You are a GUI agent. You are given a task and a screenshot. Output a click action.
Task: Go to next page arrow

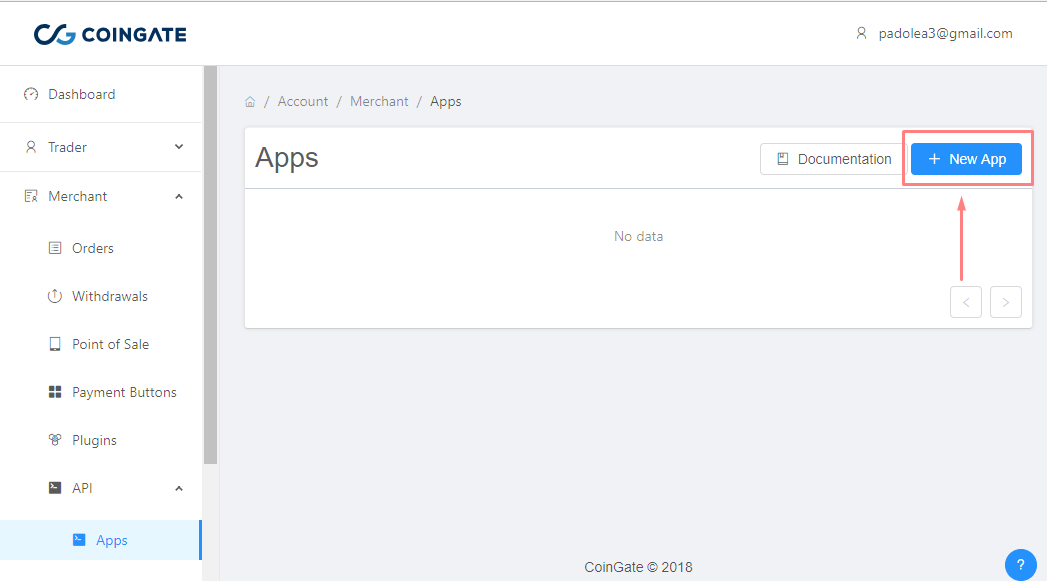click(x=1006, y=302)
